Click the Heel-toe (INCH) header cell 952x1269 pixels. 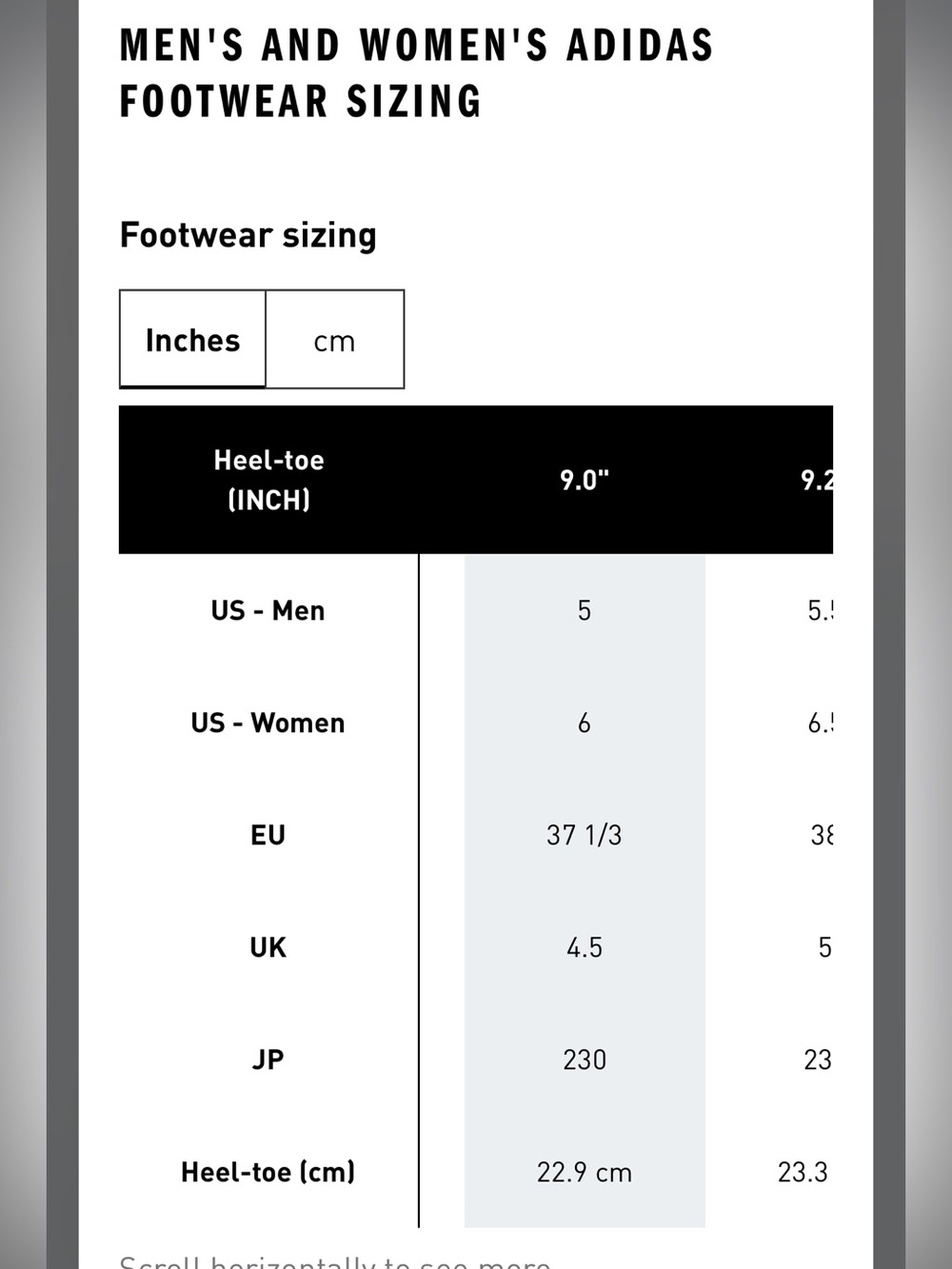pos(268,480)
